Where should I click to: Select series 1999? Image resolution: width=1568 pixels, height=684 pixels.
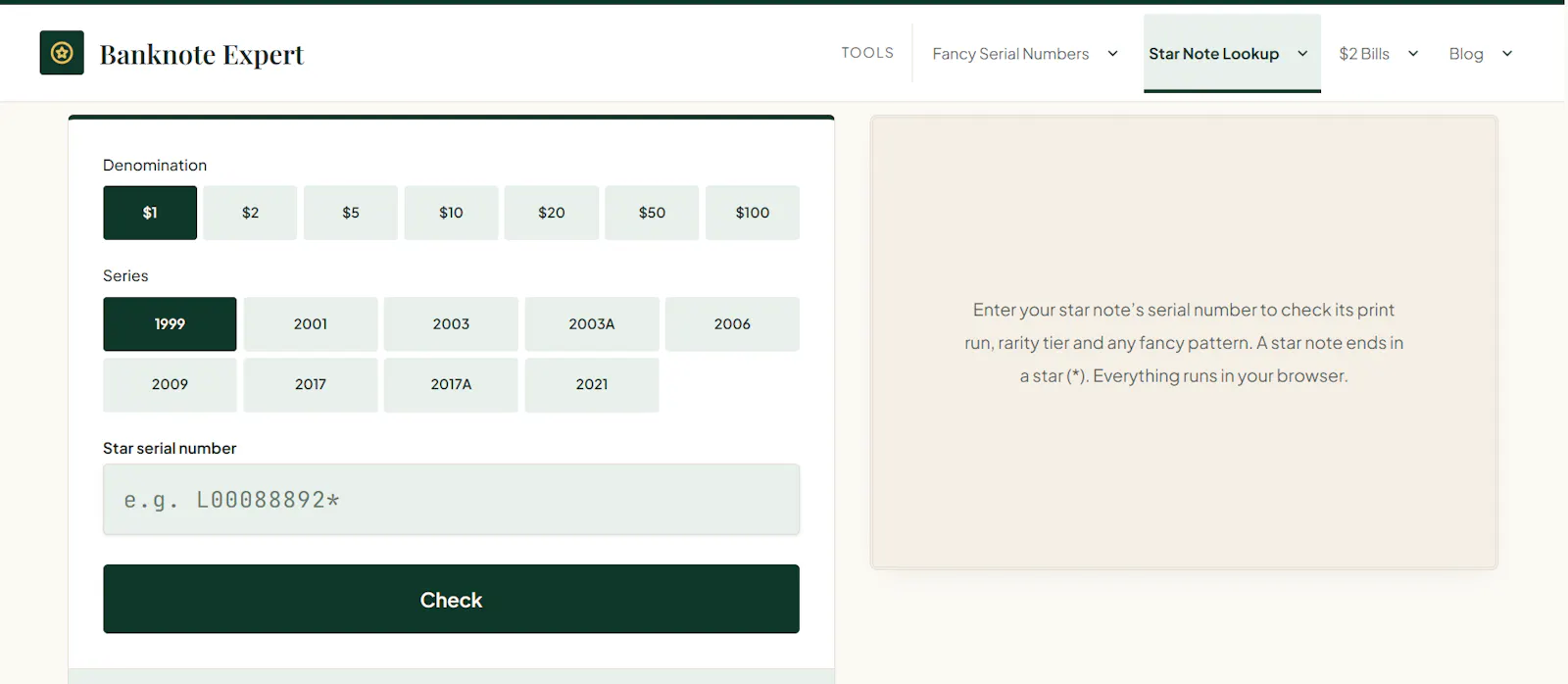(170, 324)
